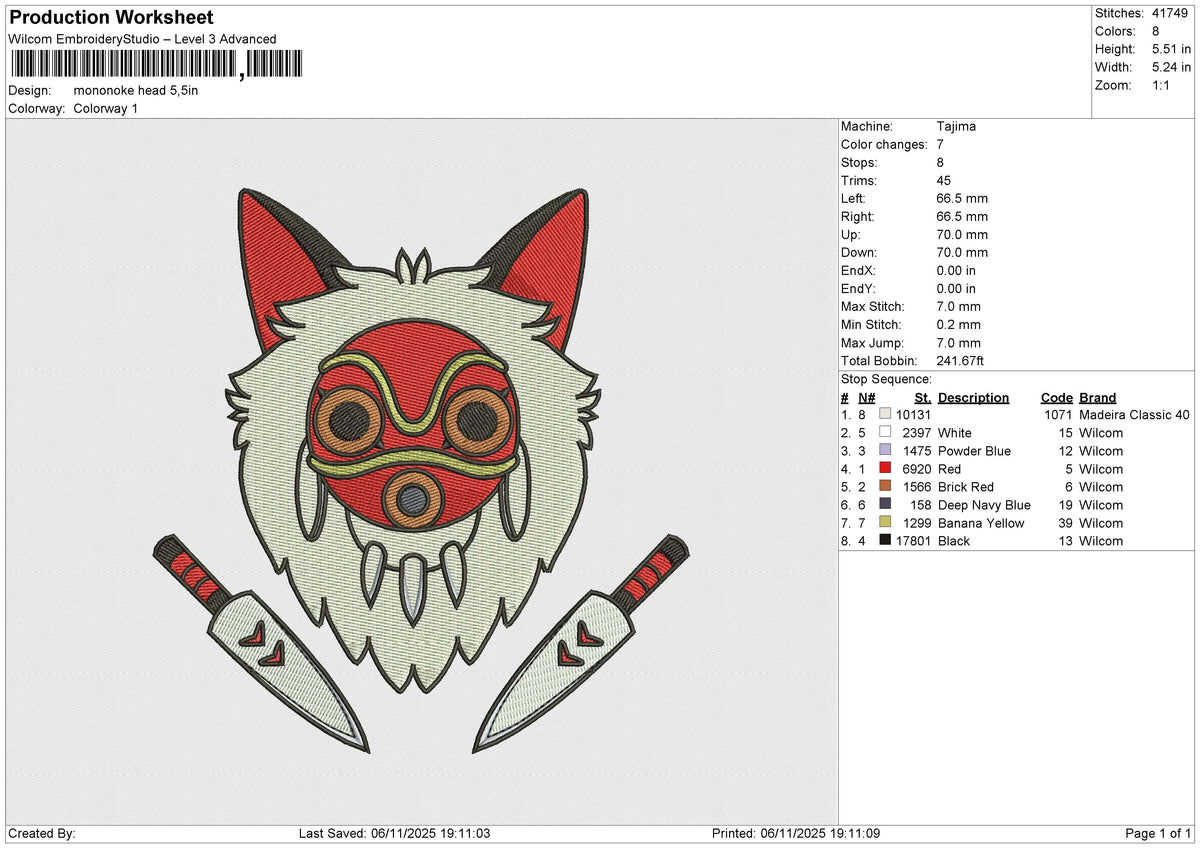
Task: Click the Down value 70.0 mm
Action: point(962,253)
